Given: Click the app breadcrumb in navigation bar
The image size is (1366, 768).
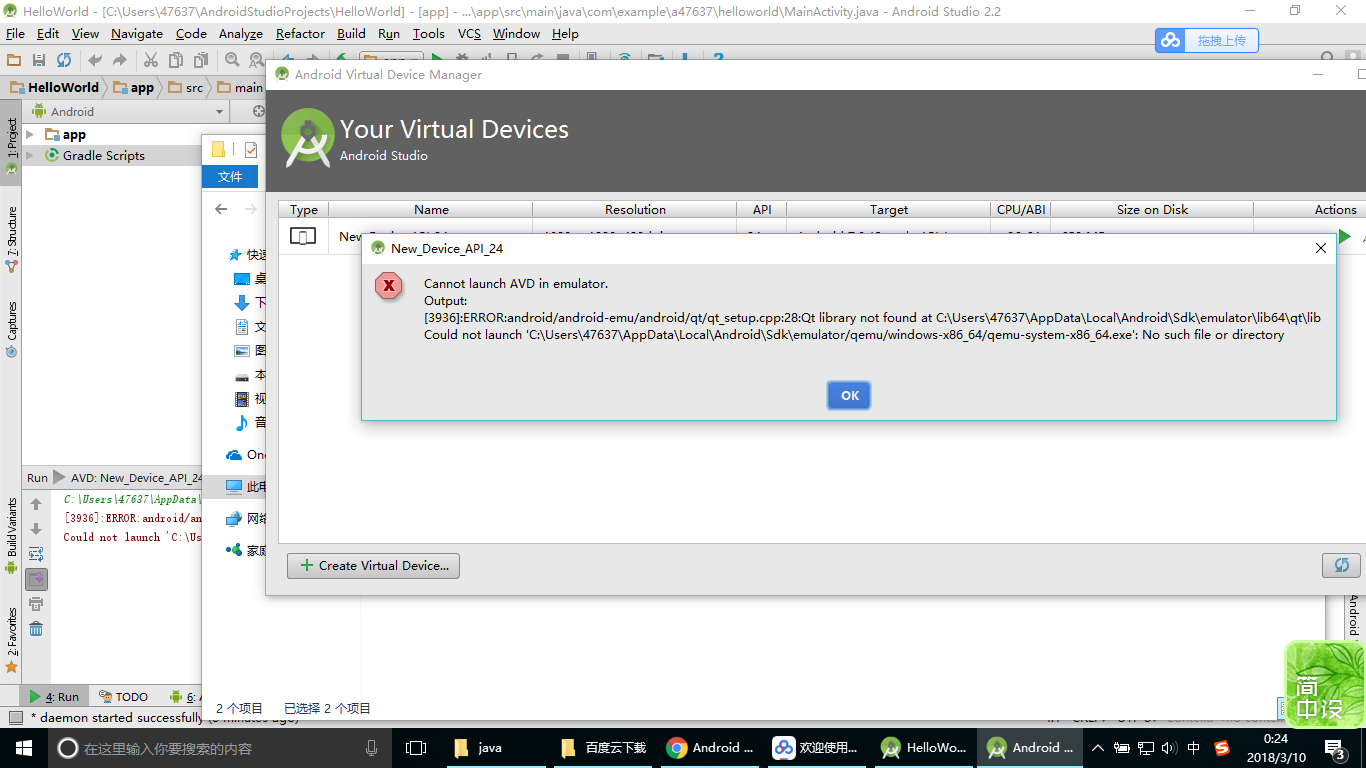Looking at the screenshot, I should [134, 87].
